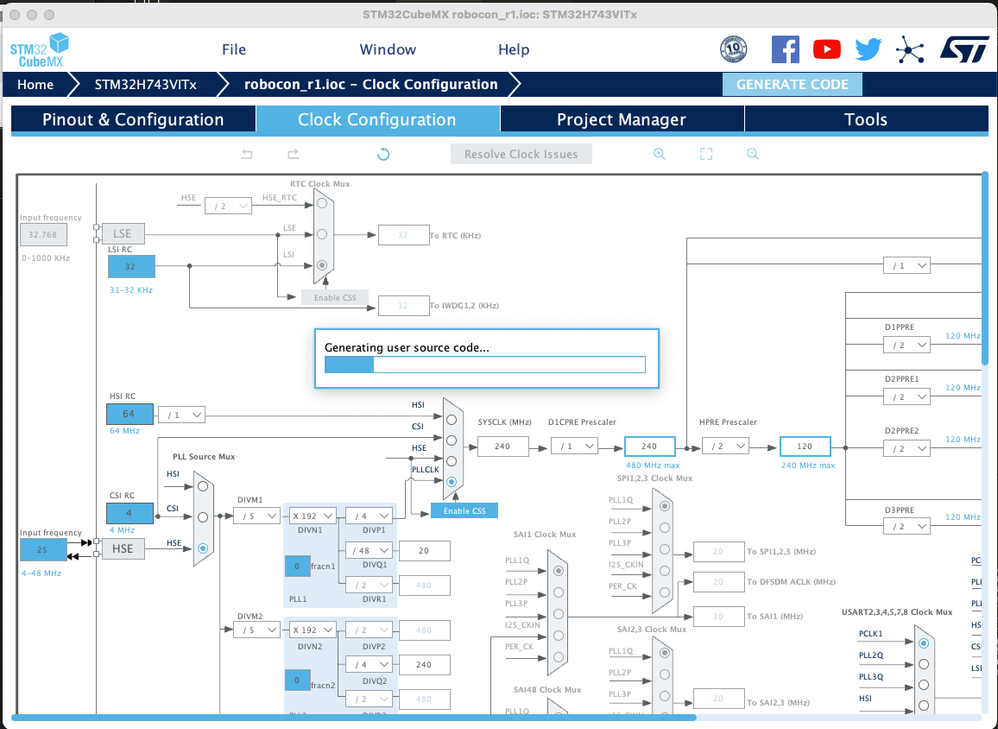Select CSI in PLL Source Mux

pyautogui.click(x=203, y=517)
